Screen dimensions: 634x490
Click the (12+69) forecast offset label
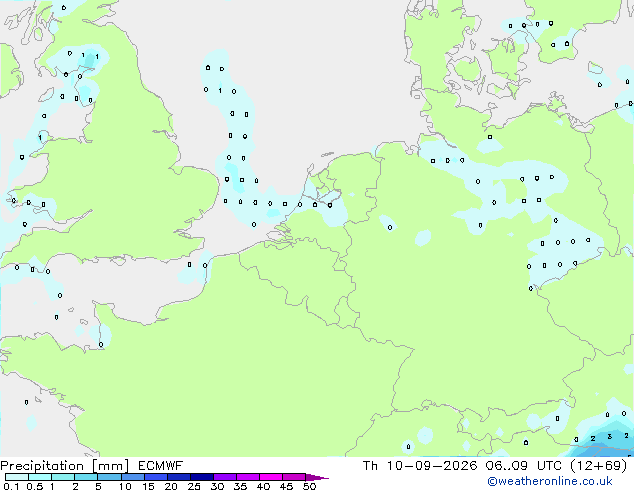(x=598, y=466)
